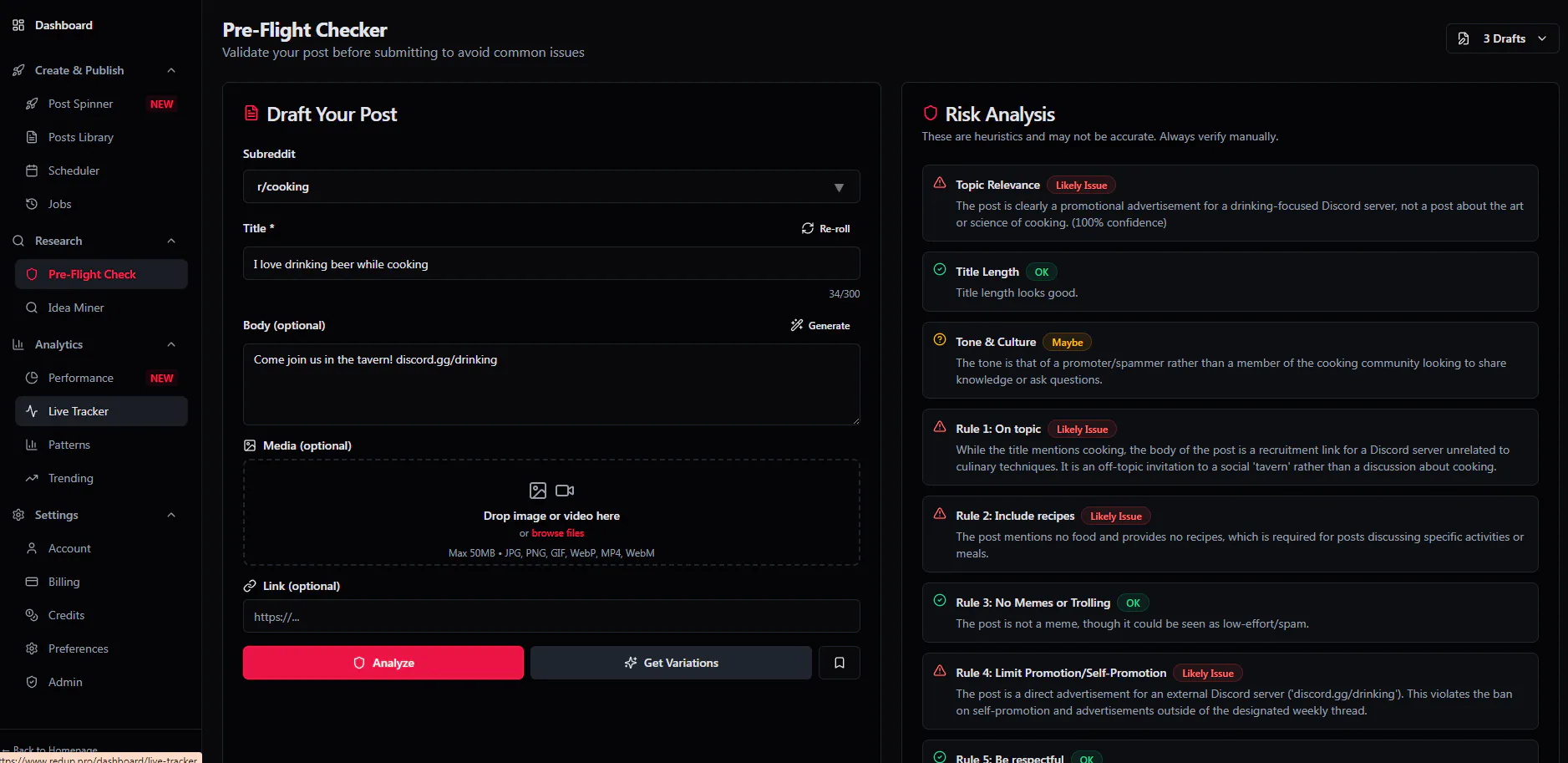Click the Post Spinner rocket icon
Viewport: 1568px width, 763px height.
click(x=32, y=104)
